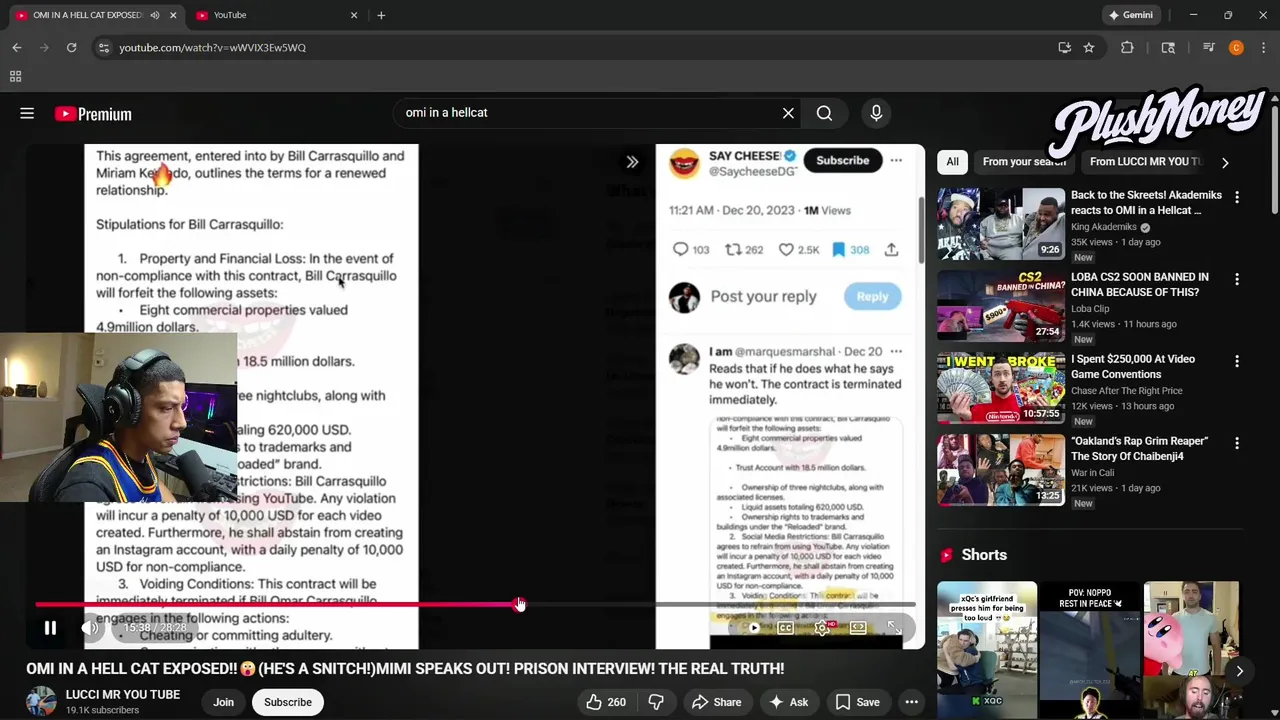
Task: Open the apps grid in bookmarks bar
Action: [15, 77]
